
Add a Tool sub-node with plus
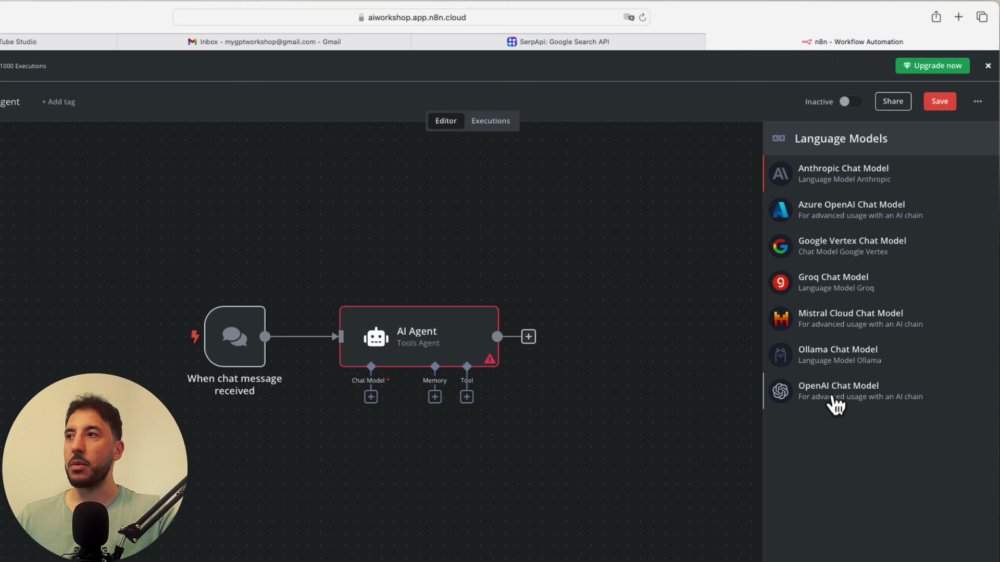tap(467, 397)
